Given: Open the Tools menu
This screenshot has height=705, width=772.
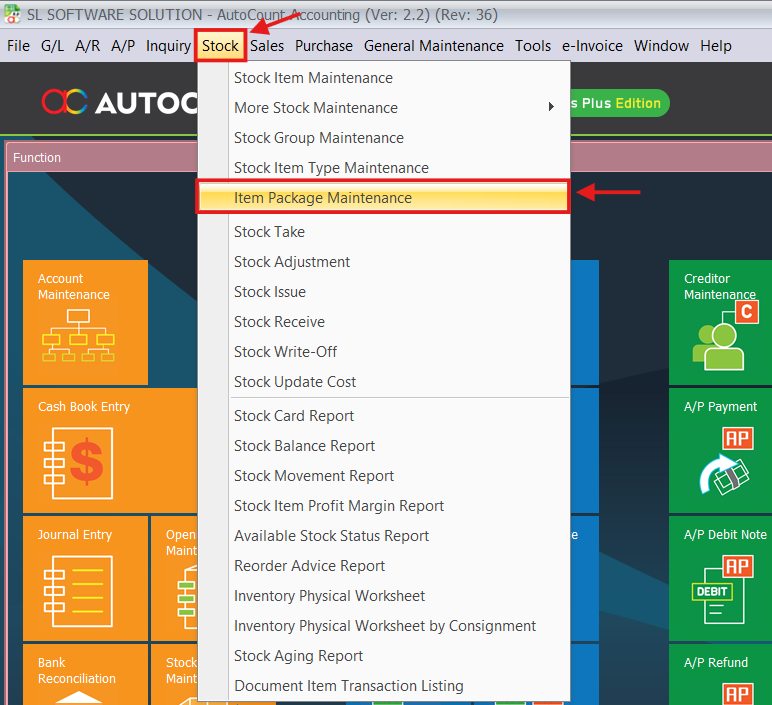Looking at the screenshot, I should (x=533, y=46).
